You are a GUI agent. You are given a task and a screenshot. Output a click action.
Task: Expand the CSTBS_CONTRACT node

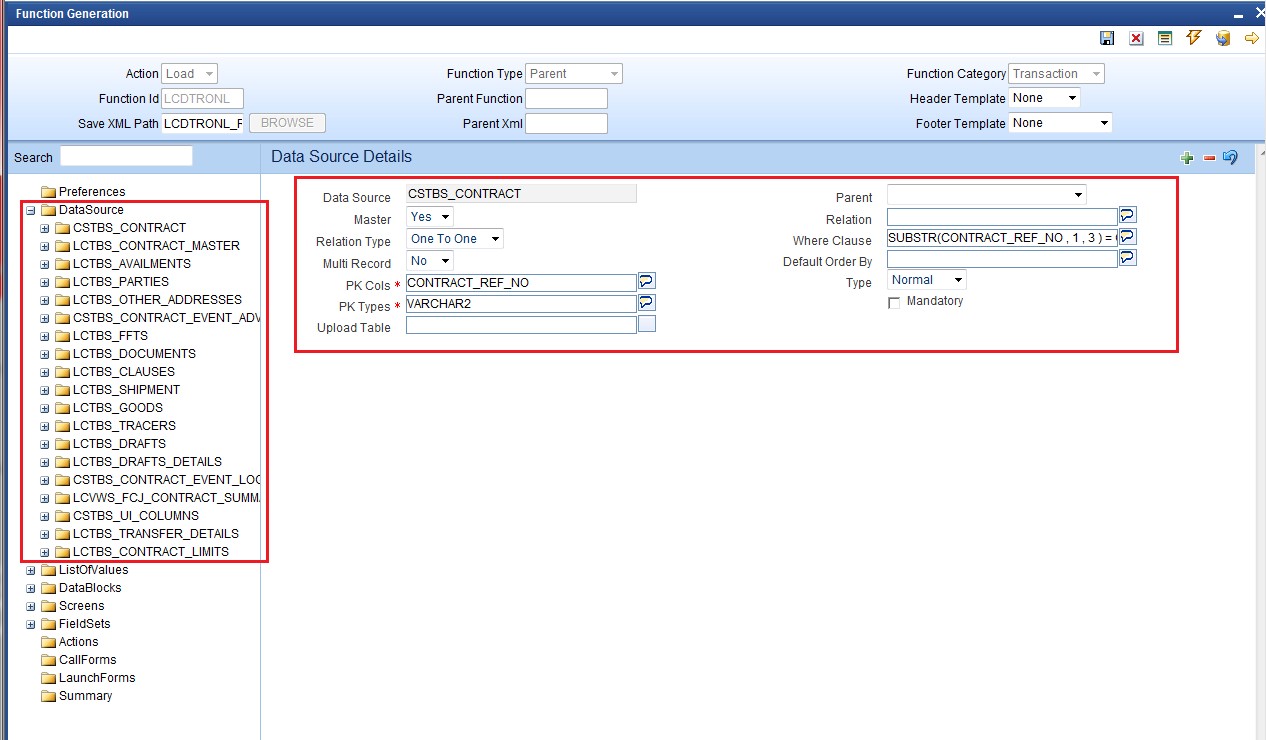pyautogui.click(x=45, y=228)
